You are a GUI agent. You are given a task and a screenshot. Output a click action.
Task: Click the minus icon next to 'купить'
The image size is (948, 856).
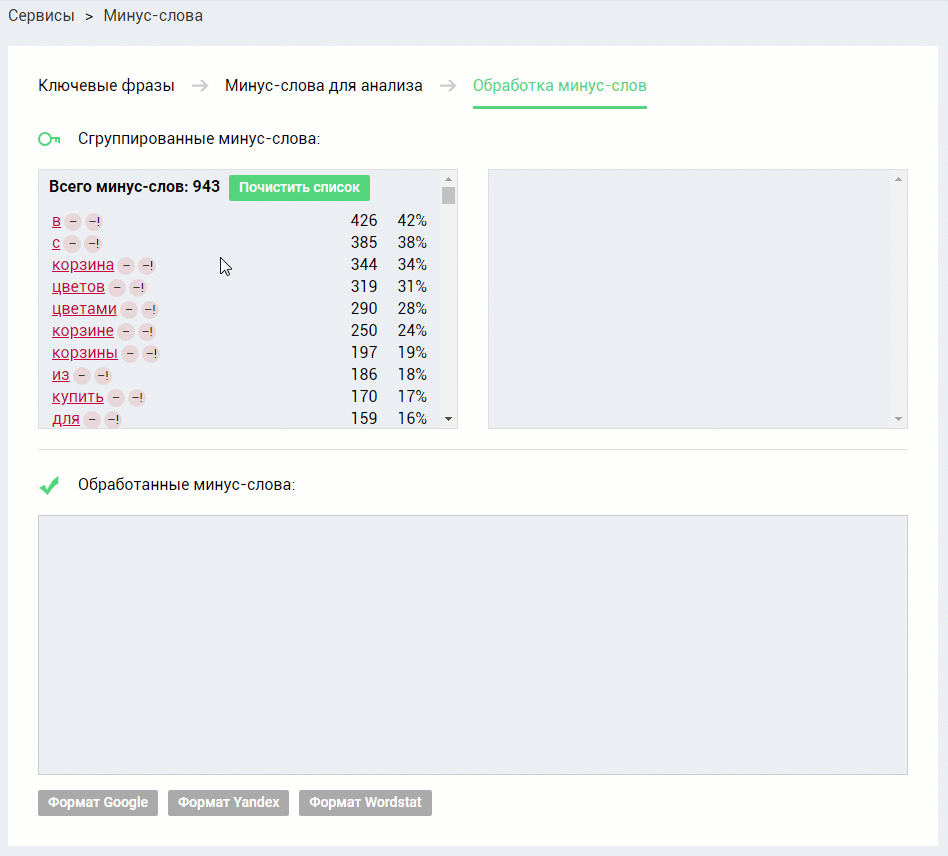coord(116,398)
